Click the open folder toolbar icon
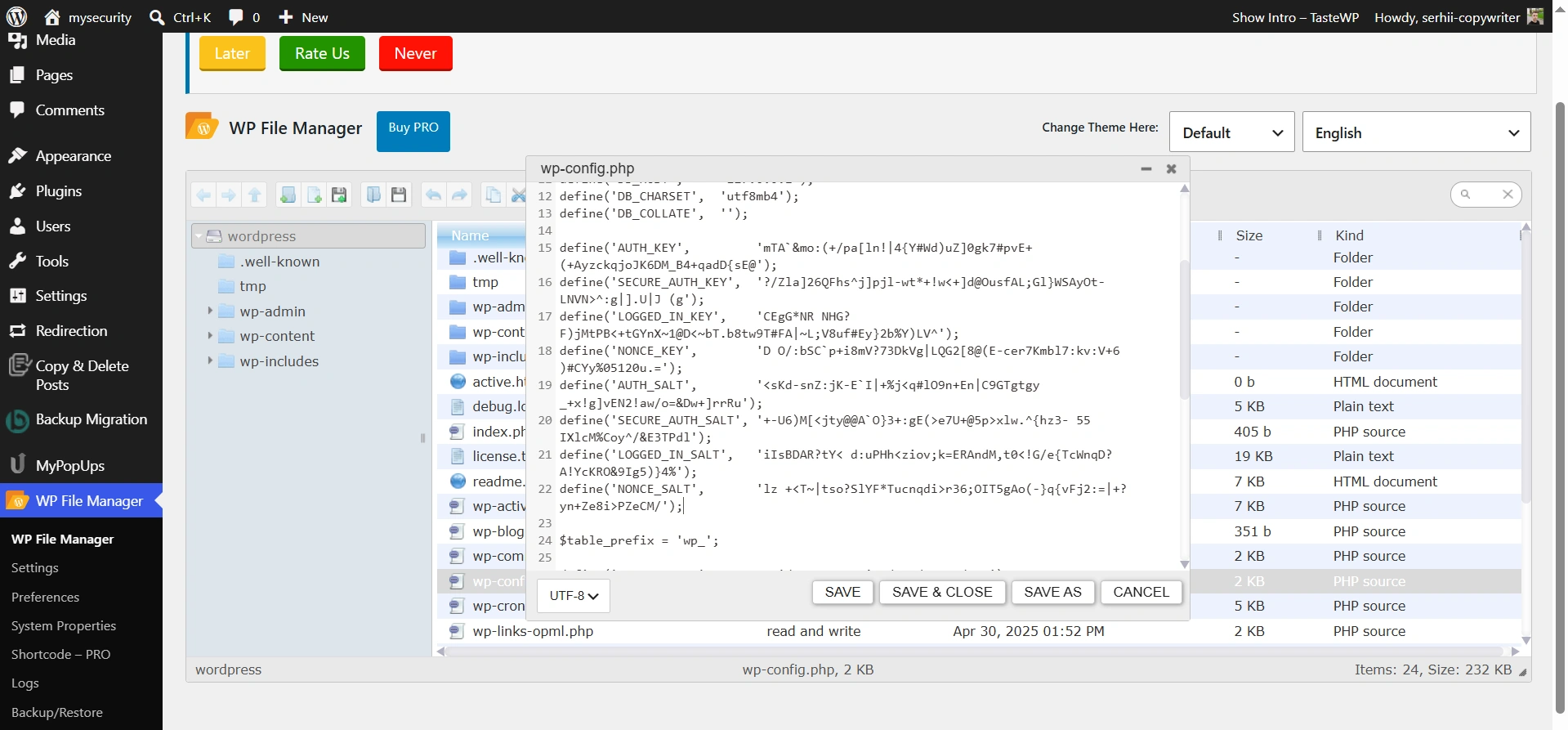The image size is (1568, 730). click(373, 195)
